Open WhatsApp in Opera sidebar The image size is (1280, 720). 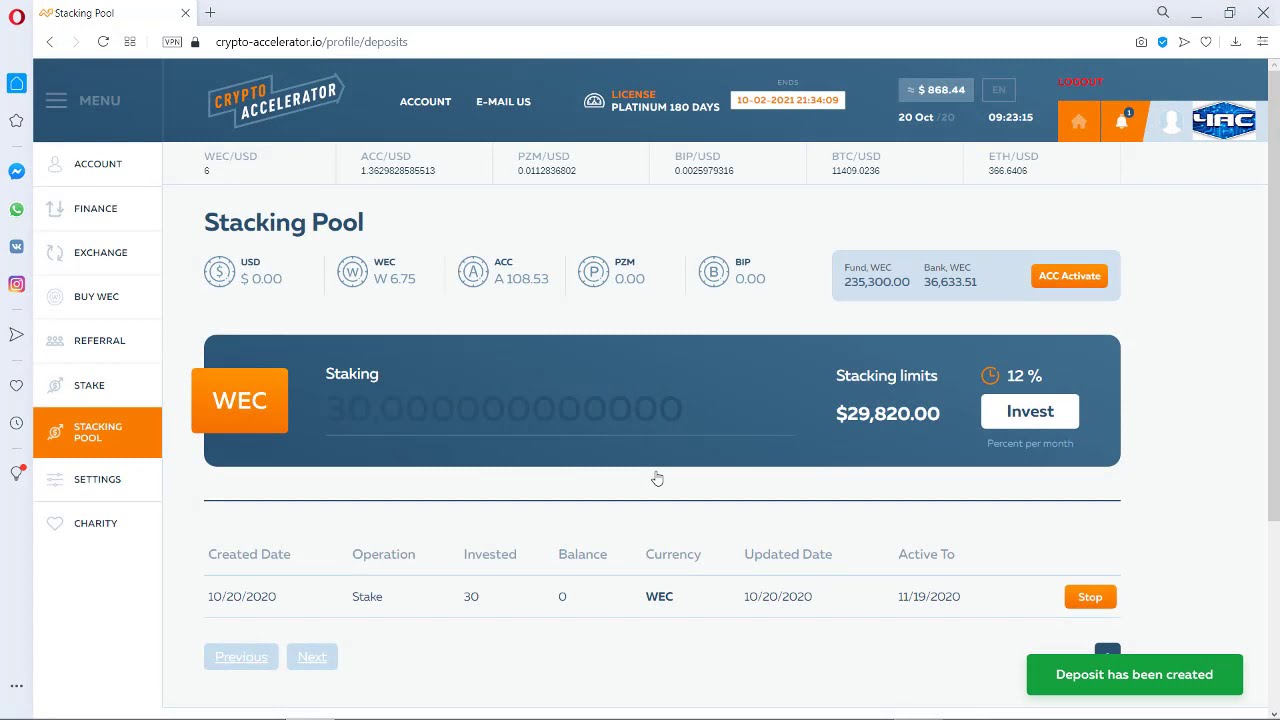pos(16,209)
